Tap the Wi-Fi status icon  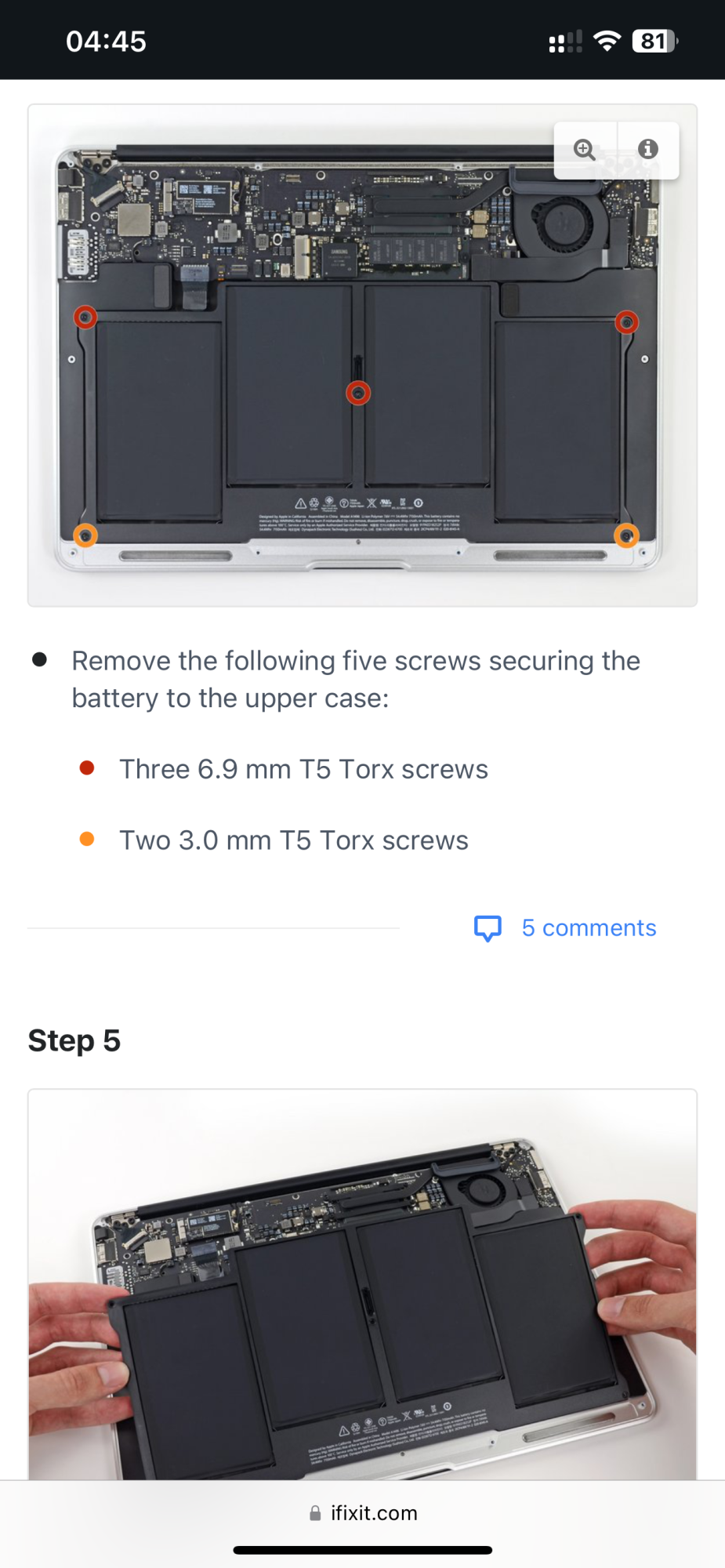tap(607, 41)
